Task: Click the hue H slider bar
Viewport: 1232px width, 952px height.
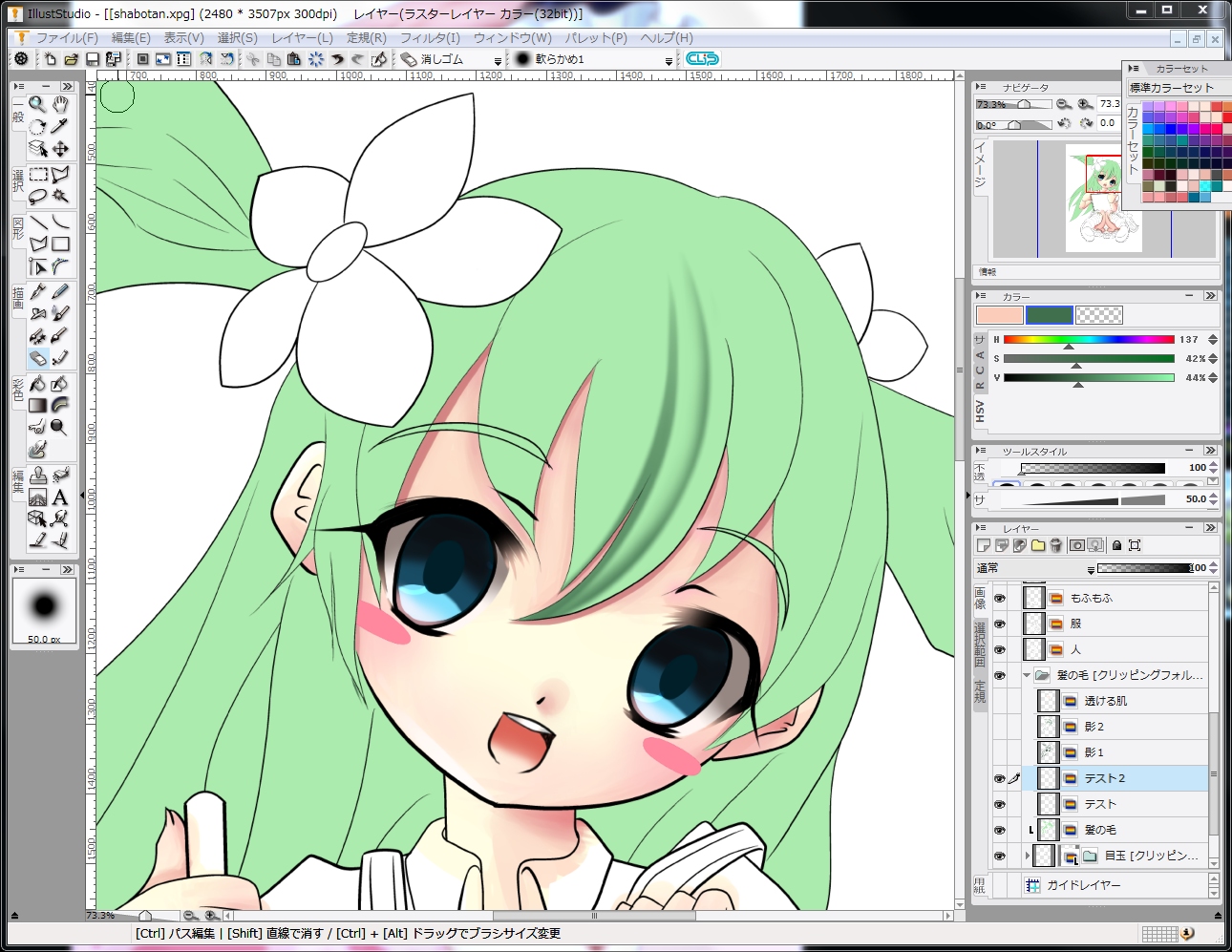Action: click(x=1089, y=339)
